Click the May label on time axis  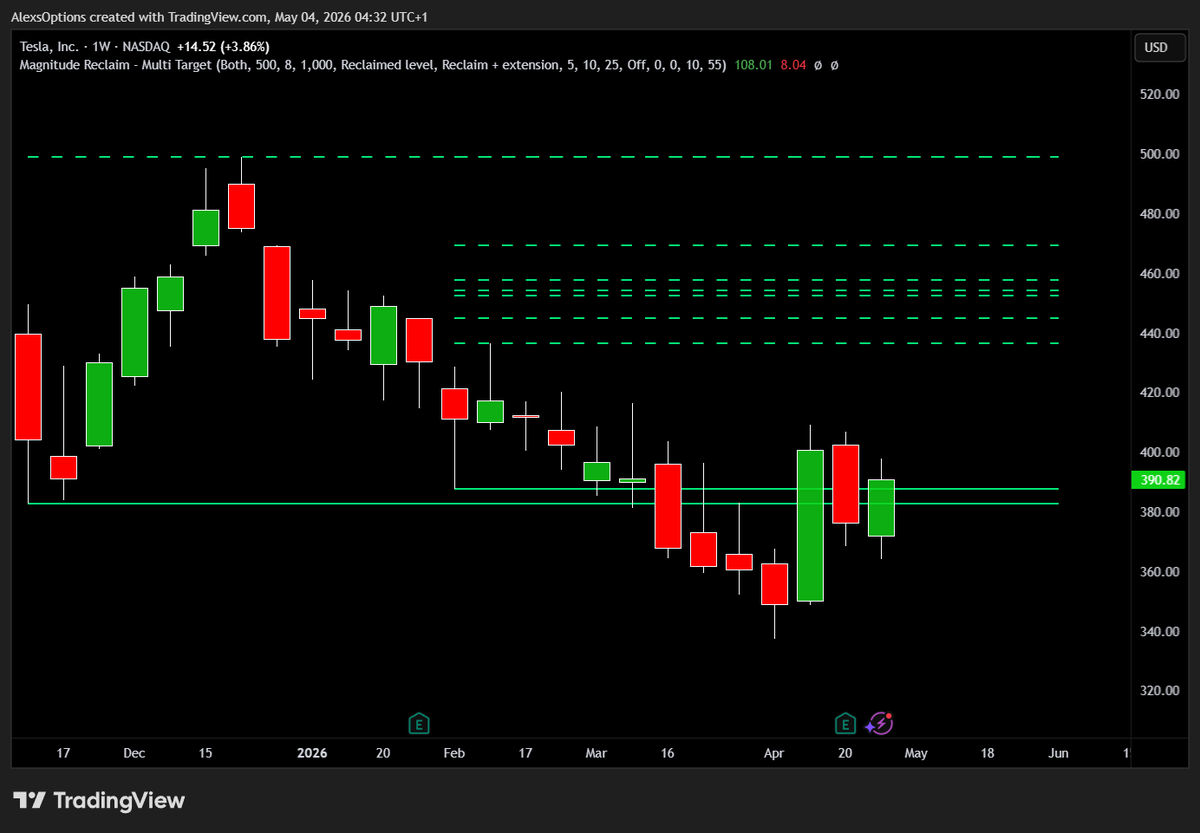[x=917, y=753]
